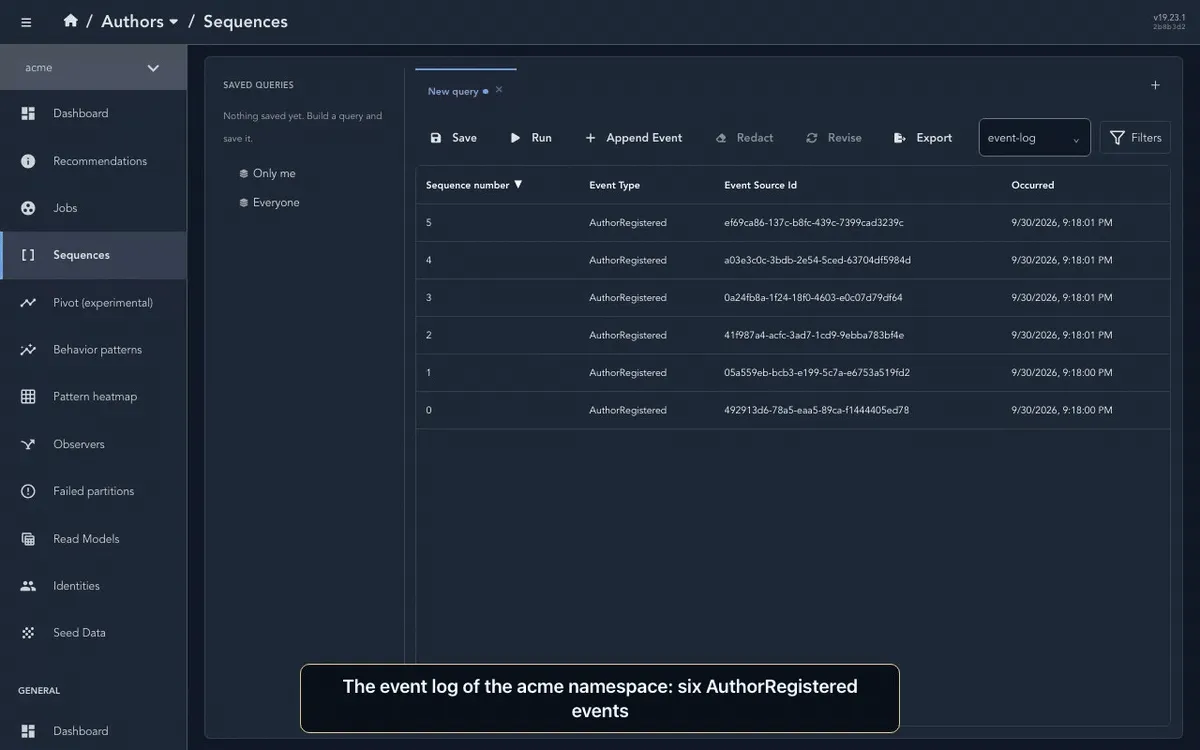Viewport: 1200px width, 750px height.
Task: Click the Recommendations info icon
Action: pyautogui.click(x=28, y=161)
